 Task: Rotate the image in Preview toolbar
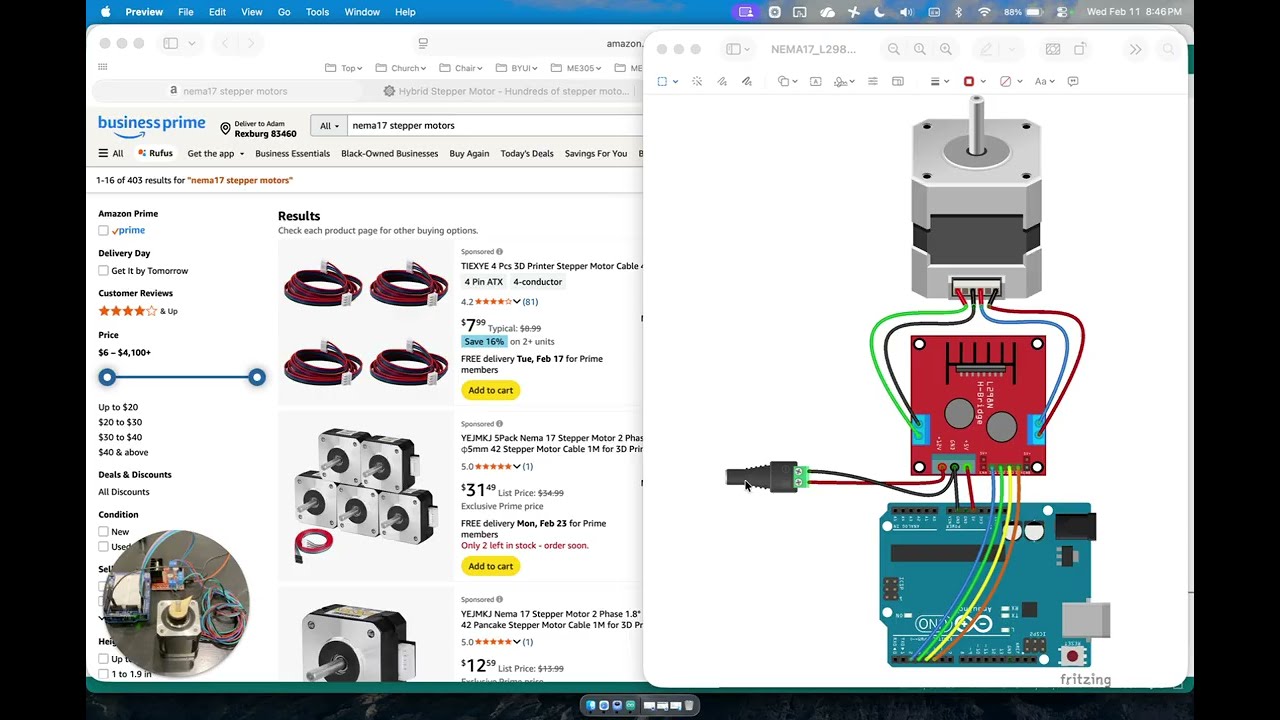[1080, 49]
